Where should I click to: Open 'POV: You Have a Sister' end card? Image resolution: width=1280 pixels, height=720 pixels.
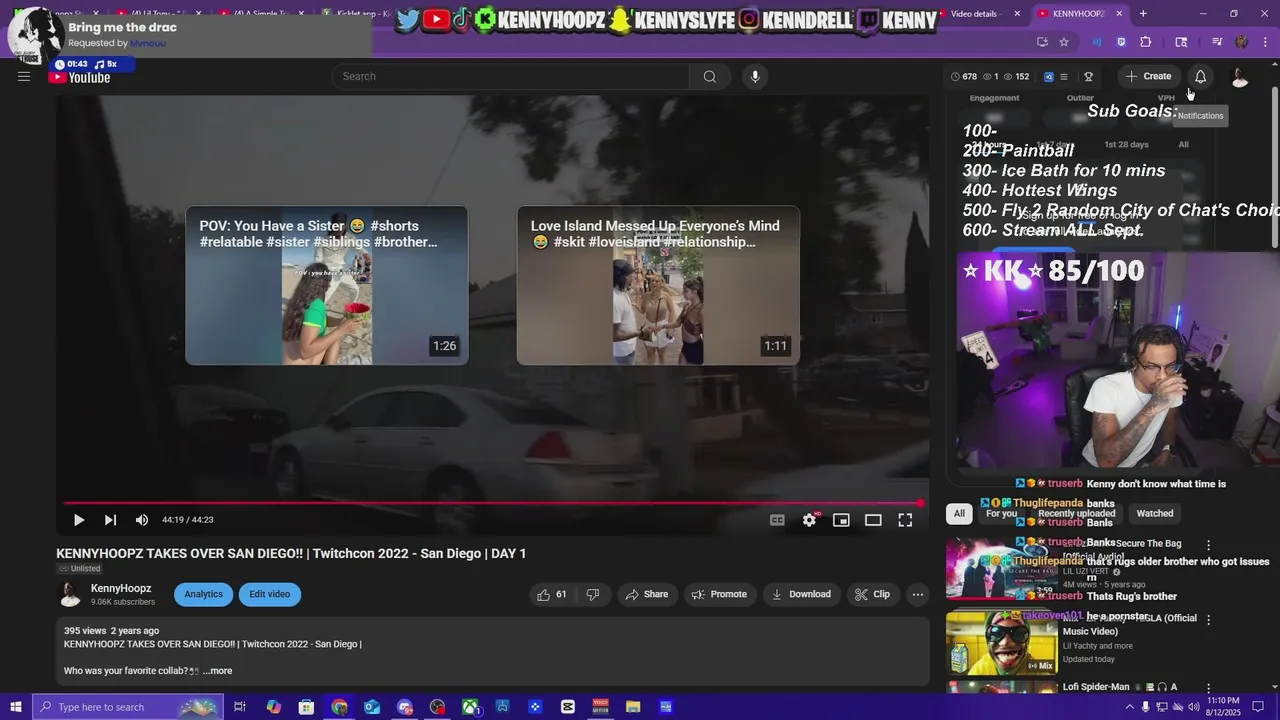click(x=327, y=285)
